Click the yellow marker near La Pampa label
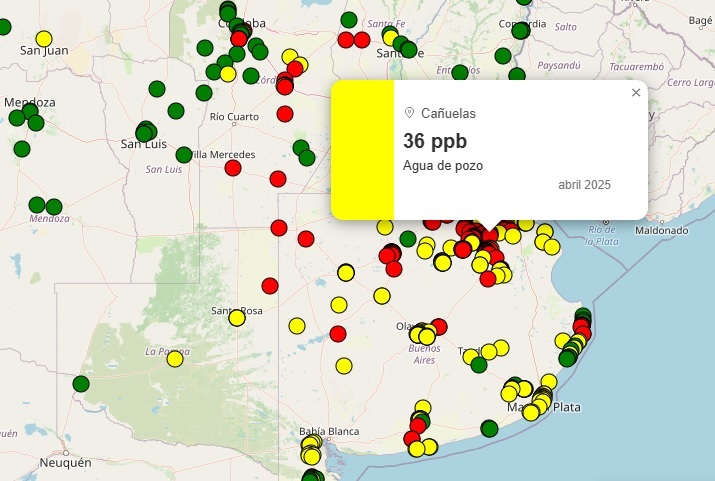 click(x=175, y=358)
